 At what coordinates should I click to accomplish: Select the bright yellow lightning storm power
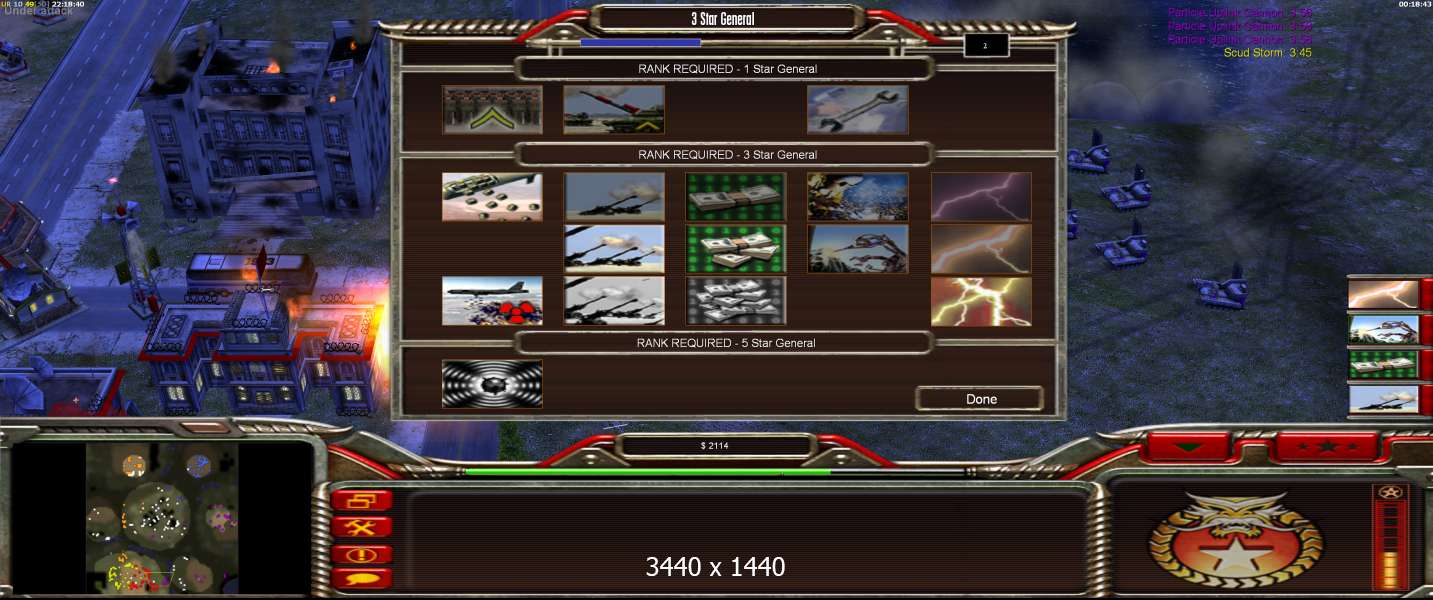click(x=981, y=301)
